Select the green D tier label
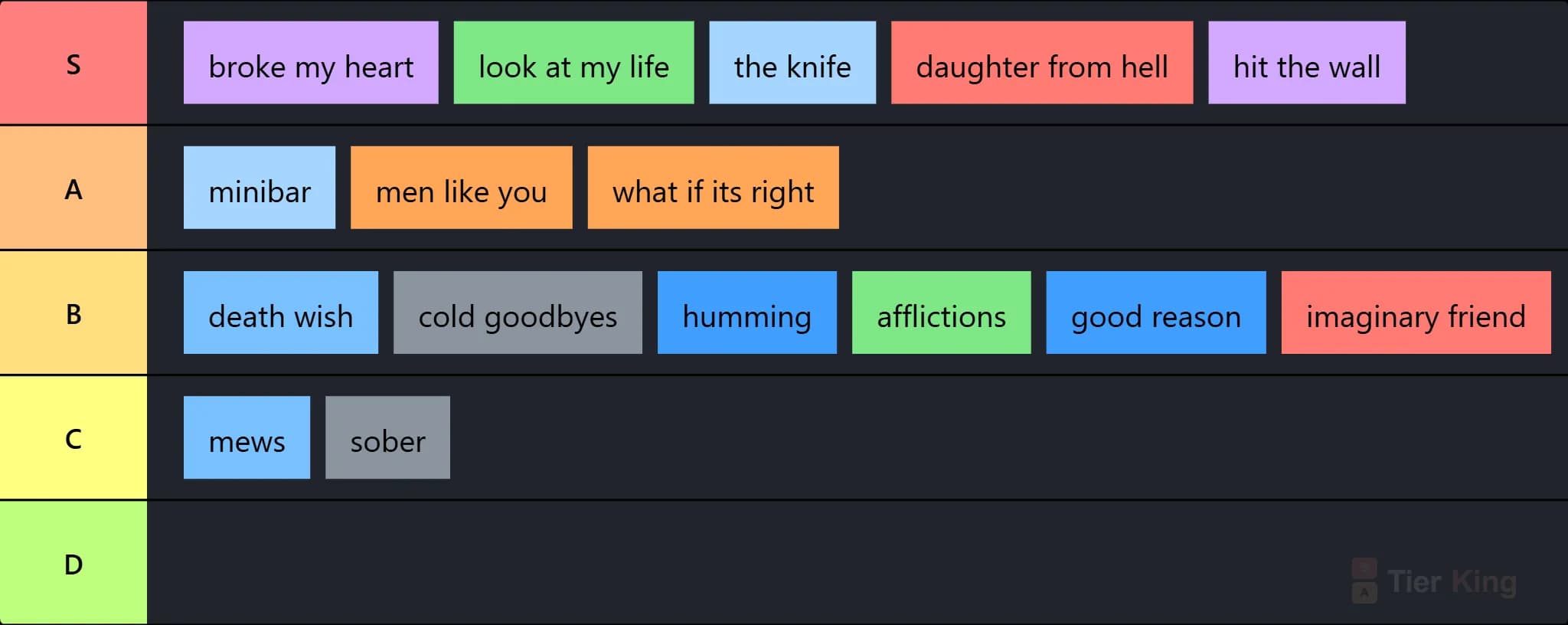Image resolution: width=1568 pixels, height=625 pixels. tap(73, 563)
